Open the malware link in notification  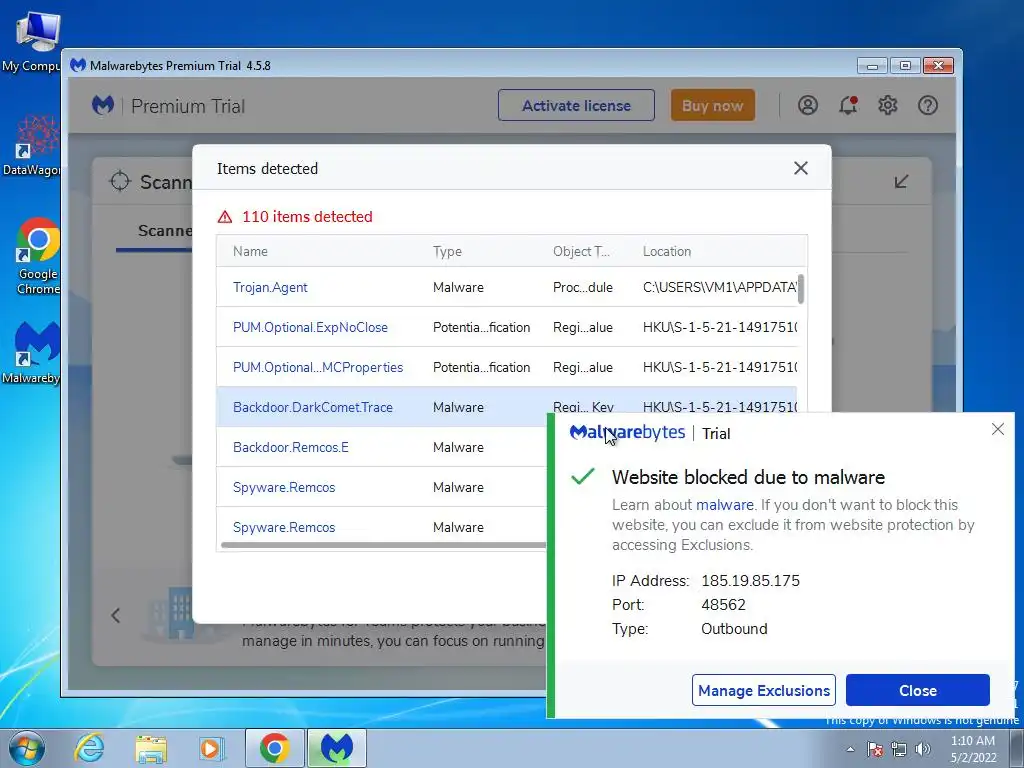click(x=724, y=505)
